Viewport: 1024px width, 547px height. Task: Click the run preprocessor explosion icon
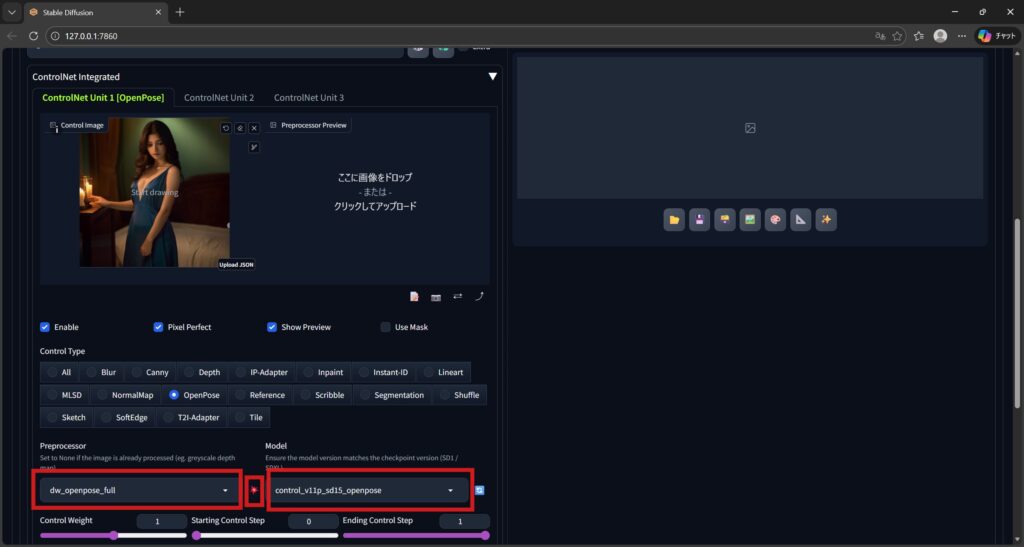tap(254, 490)
